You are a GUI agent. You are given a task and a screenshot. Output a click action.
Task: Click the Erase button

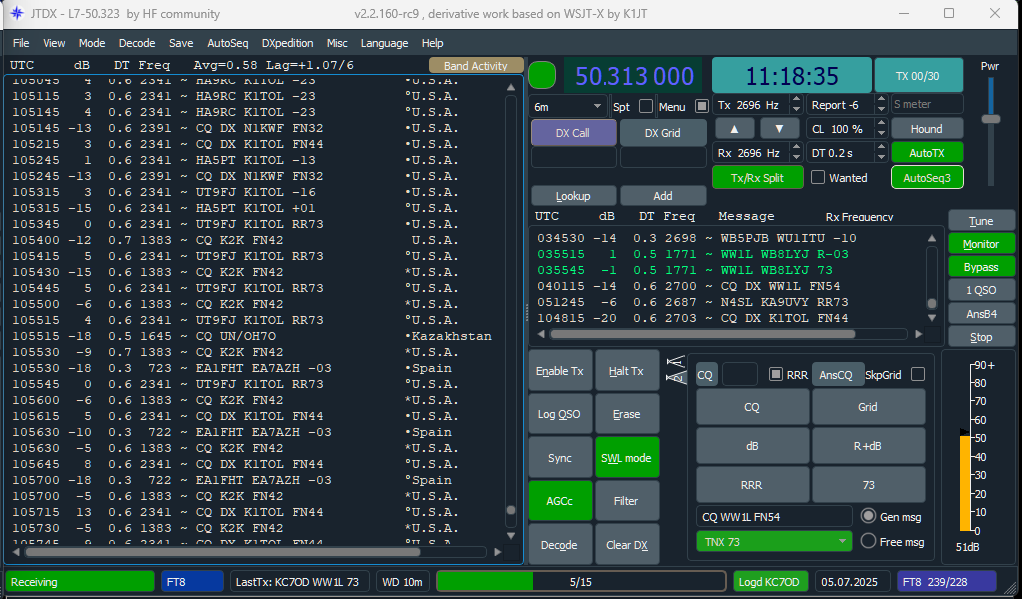pyautogui.click(x=626, y=414)
